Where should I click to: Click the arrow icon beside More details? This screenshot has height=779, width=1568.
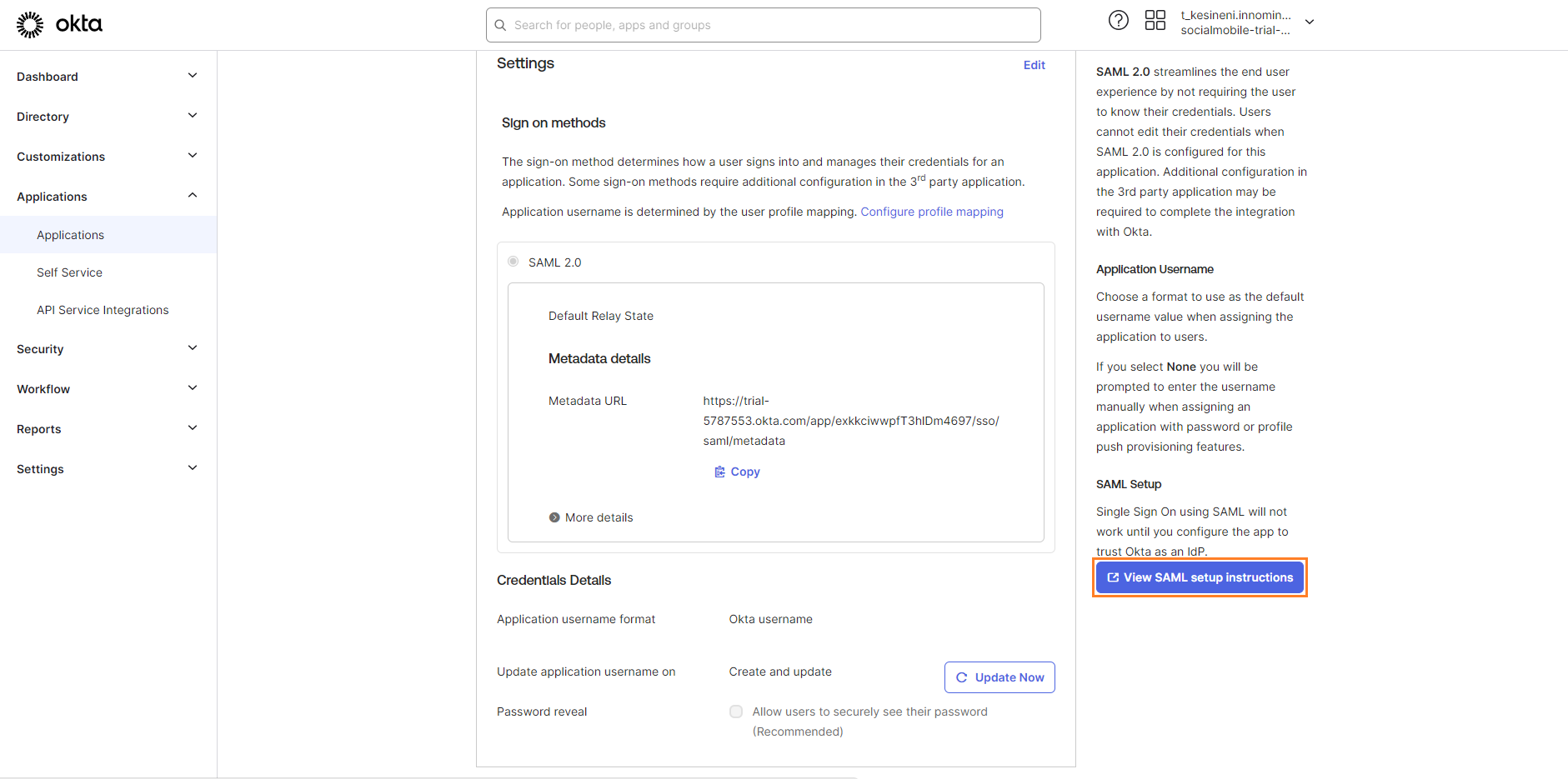point(554,517)
